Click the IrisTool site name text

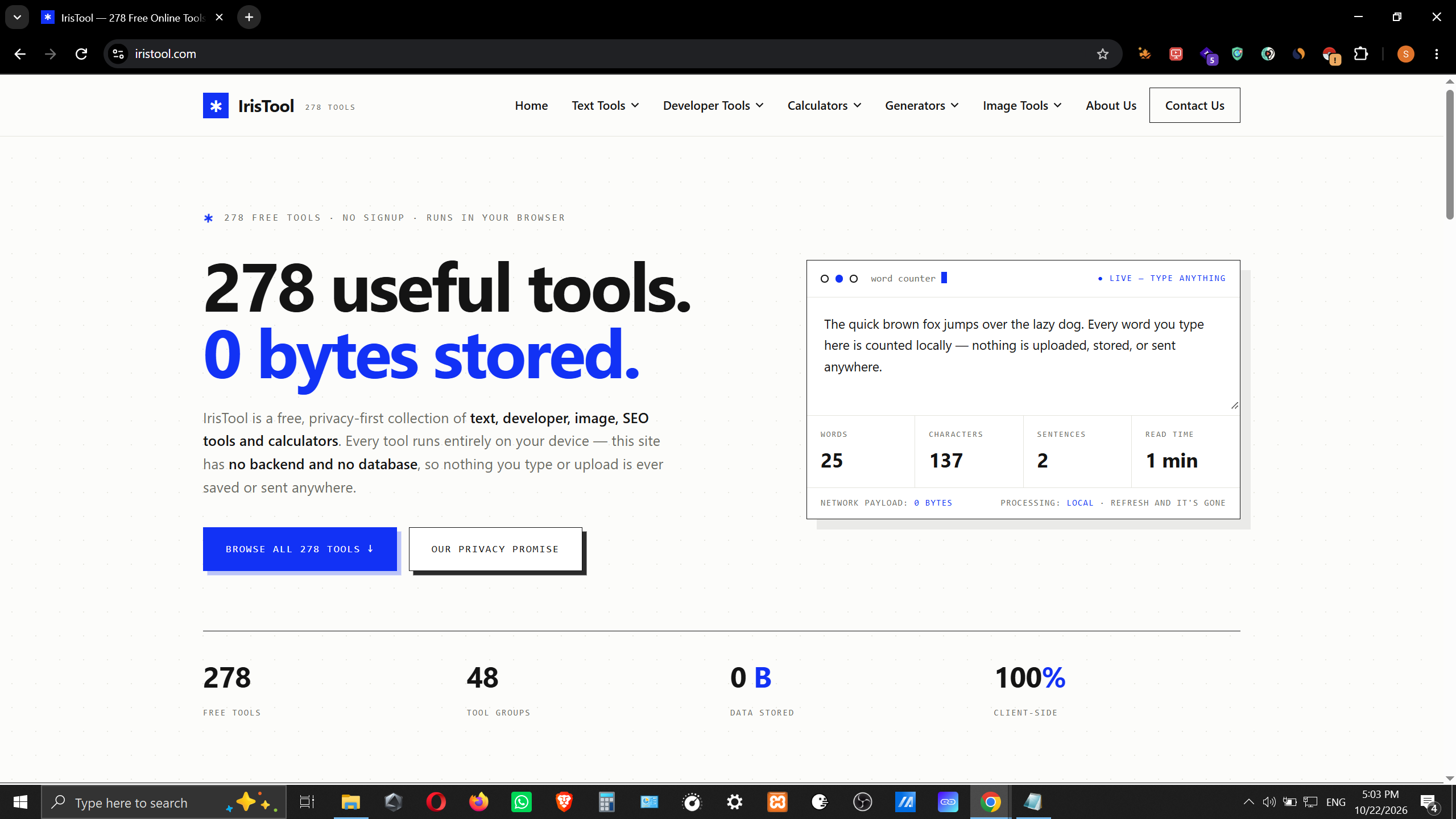pyautogui.click(x=266, y=106)
